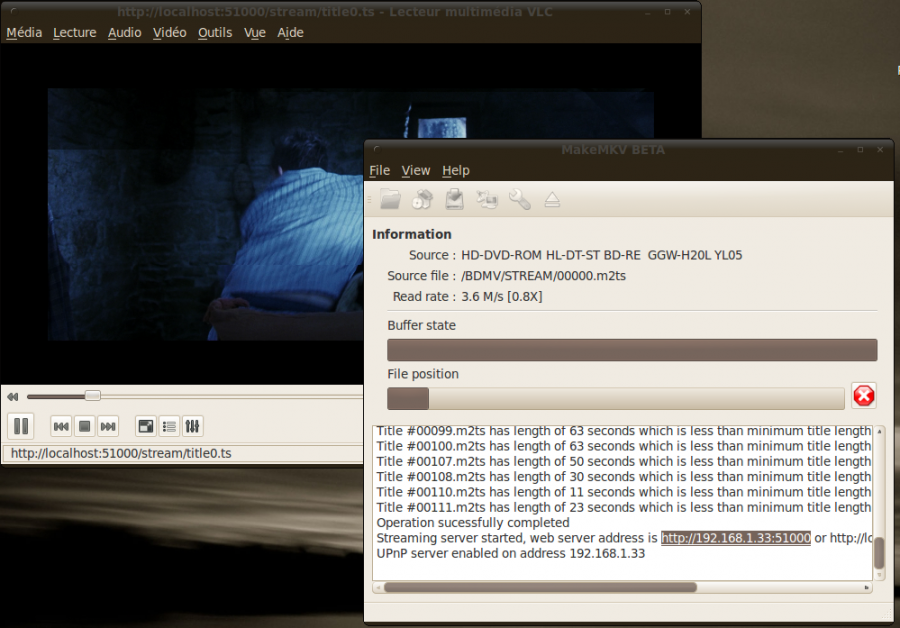Open the View menu in MakeMKV

tap(416, 170)
